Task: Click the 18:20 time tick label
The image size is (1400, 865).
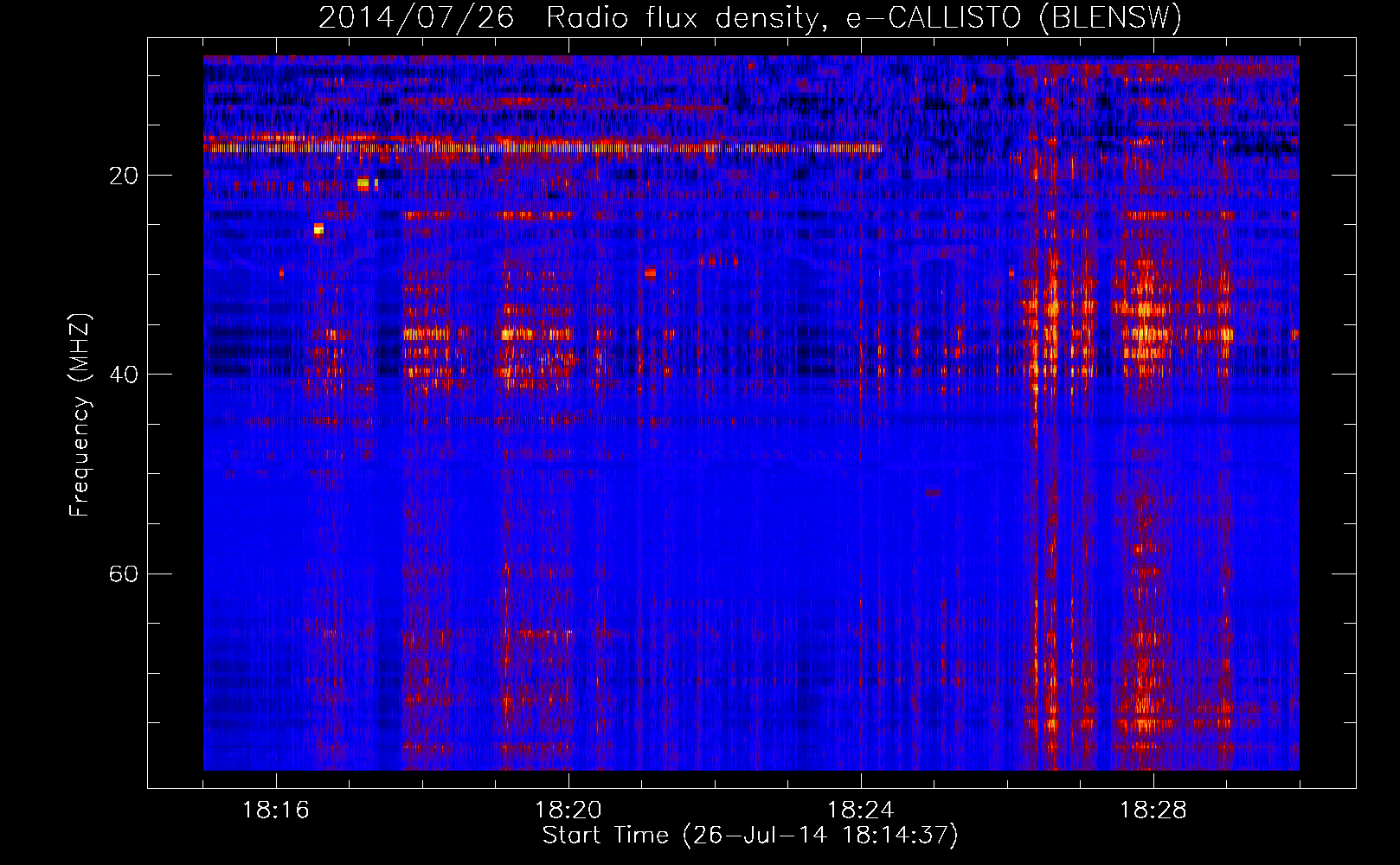Action: pos(568,811)
